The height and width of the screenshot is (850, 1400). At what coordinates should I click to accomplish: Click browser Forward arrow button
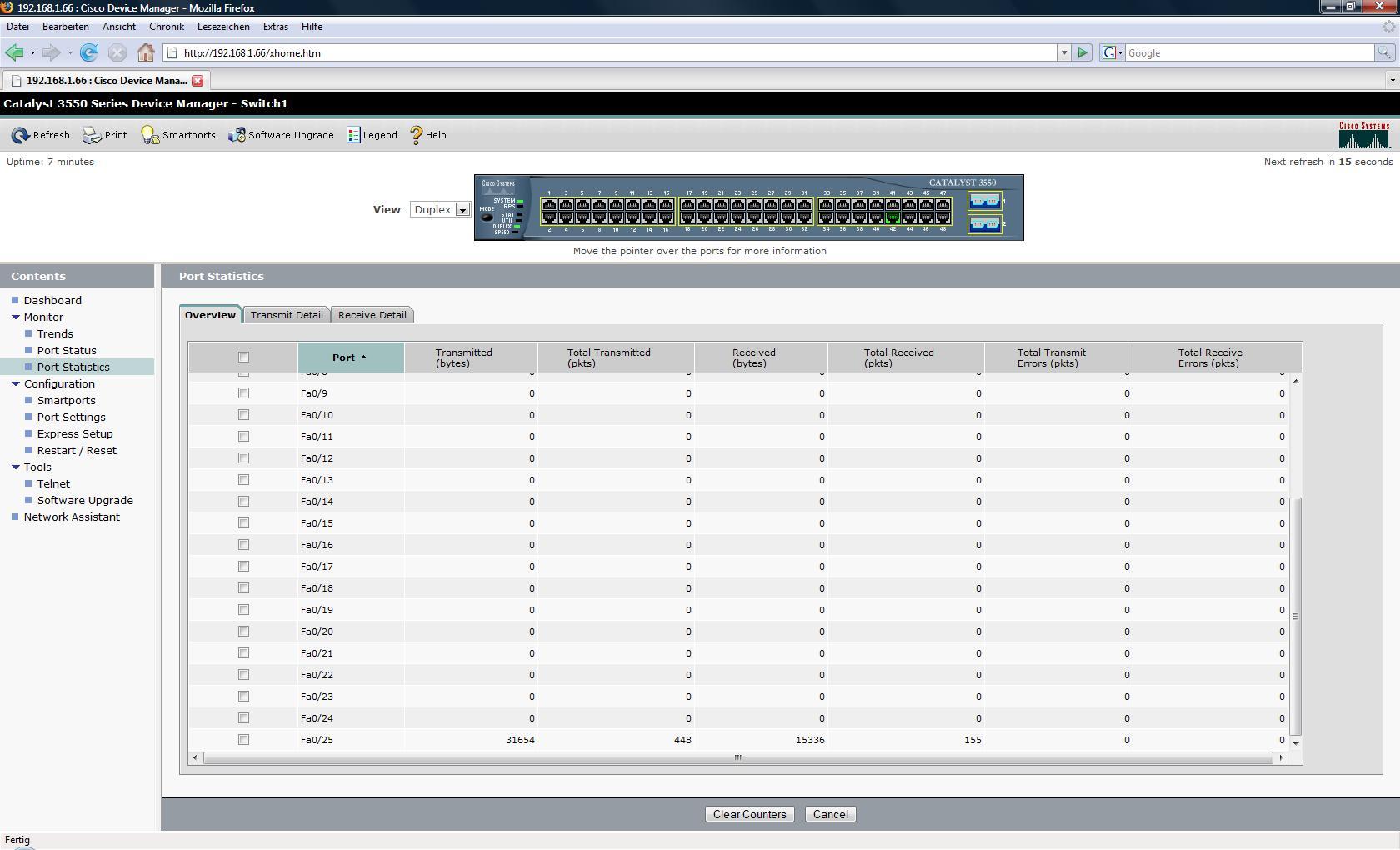[51, 52]
